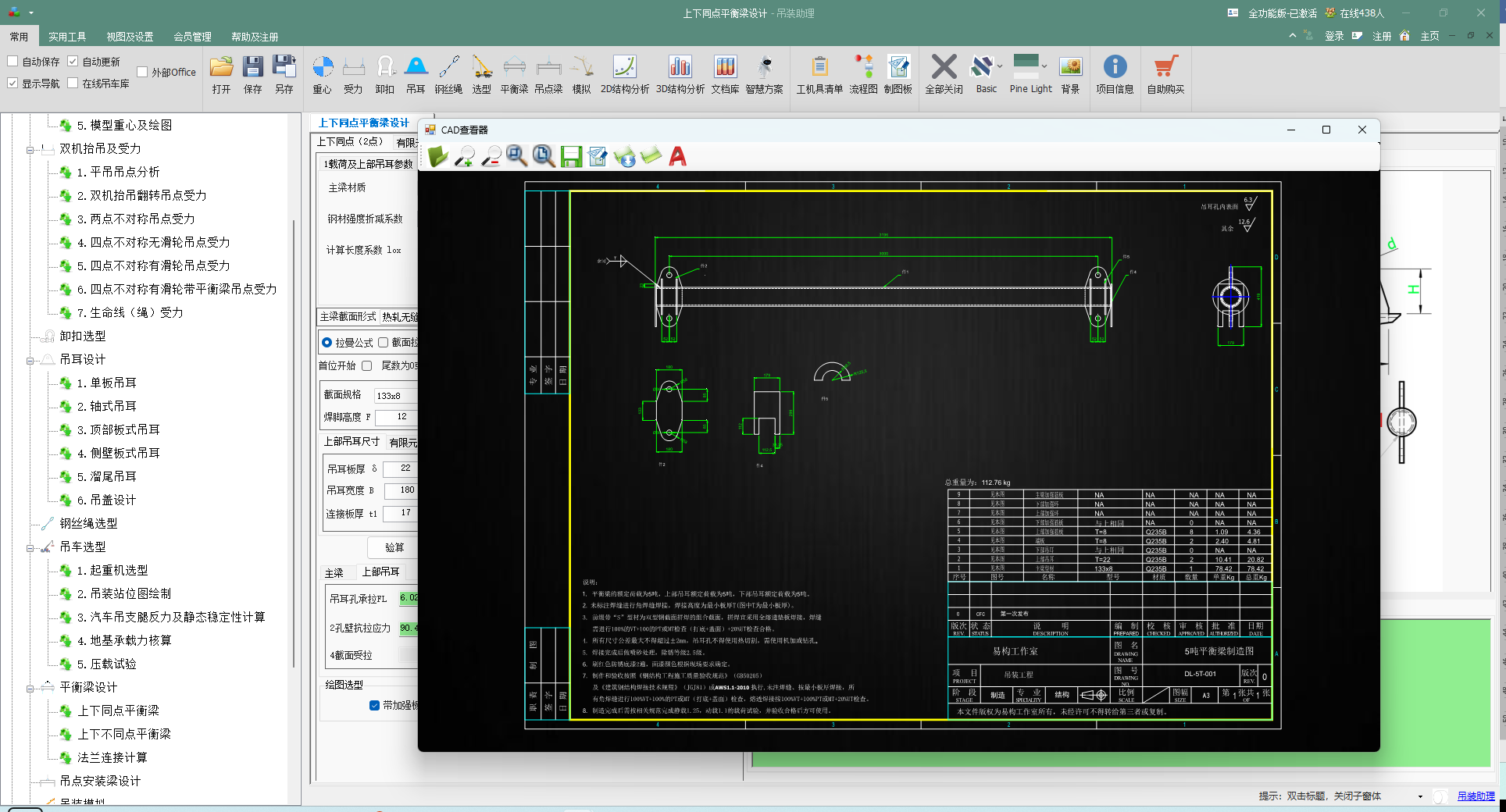This screenshot has height=812, width=1506.
Task: Switch to the 会员管理 ribbon tab
Action: click(192, 37)
